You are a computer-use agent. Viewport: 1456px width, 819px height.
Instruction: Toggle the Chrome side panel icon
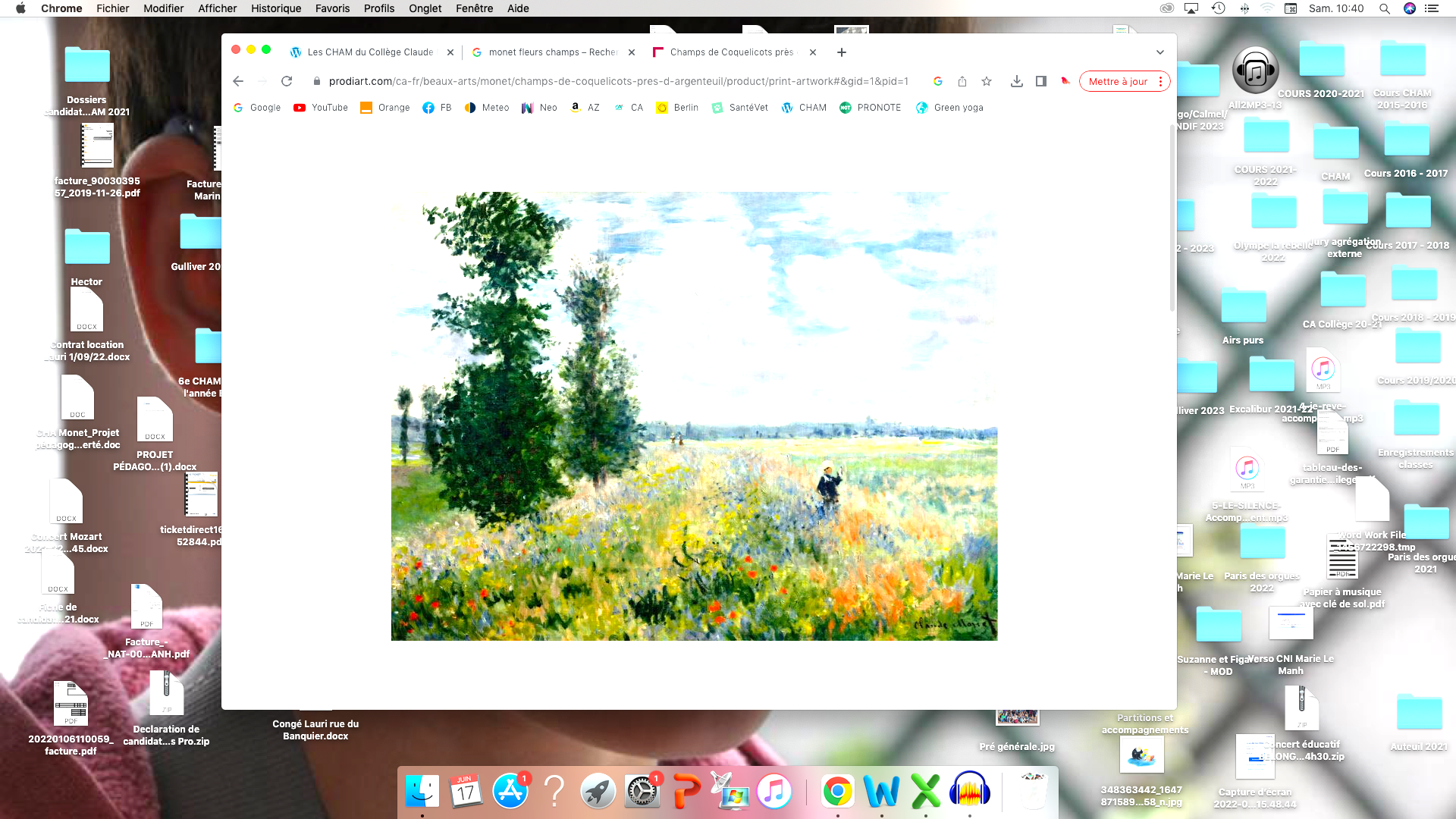click(1041, 81)
